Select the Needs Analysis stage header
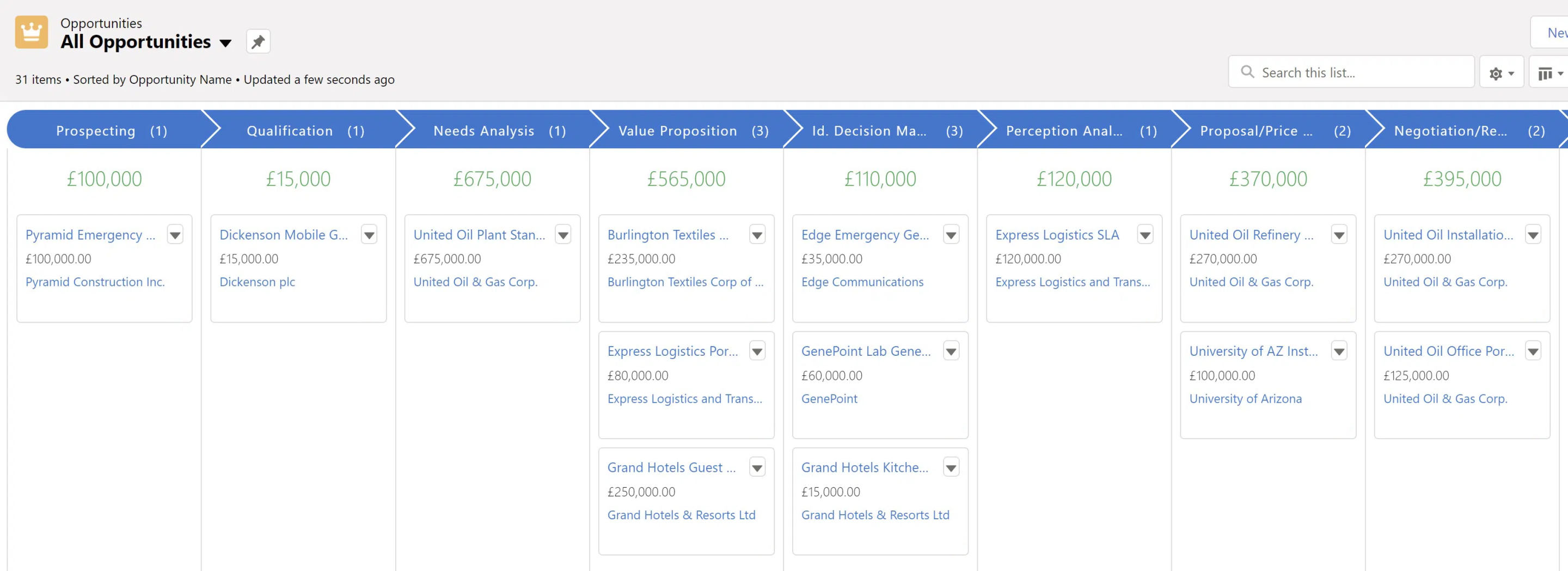 [492, 130]
